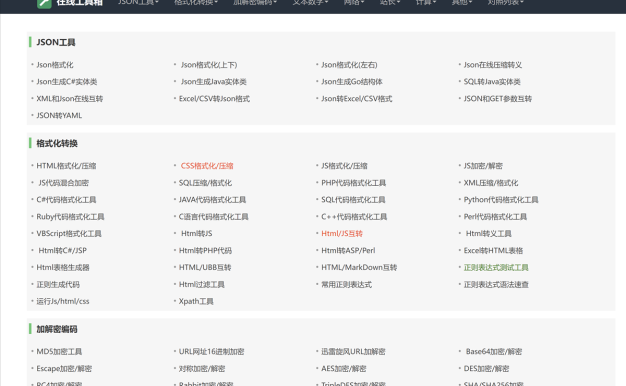Image resolution: width=626 pixels, height=386 pixels.
Task: Open Perl代码格式化工具 link
Action: tap(495, 217)
